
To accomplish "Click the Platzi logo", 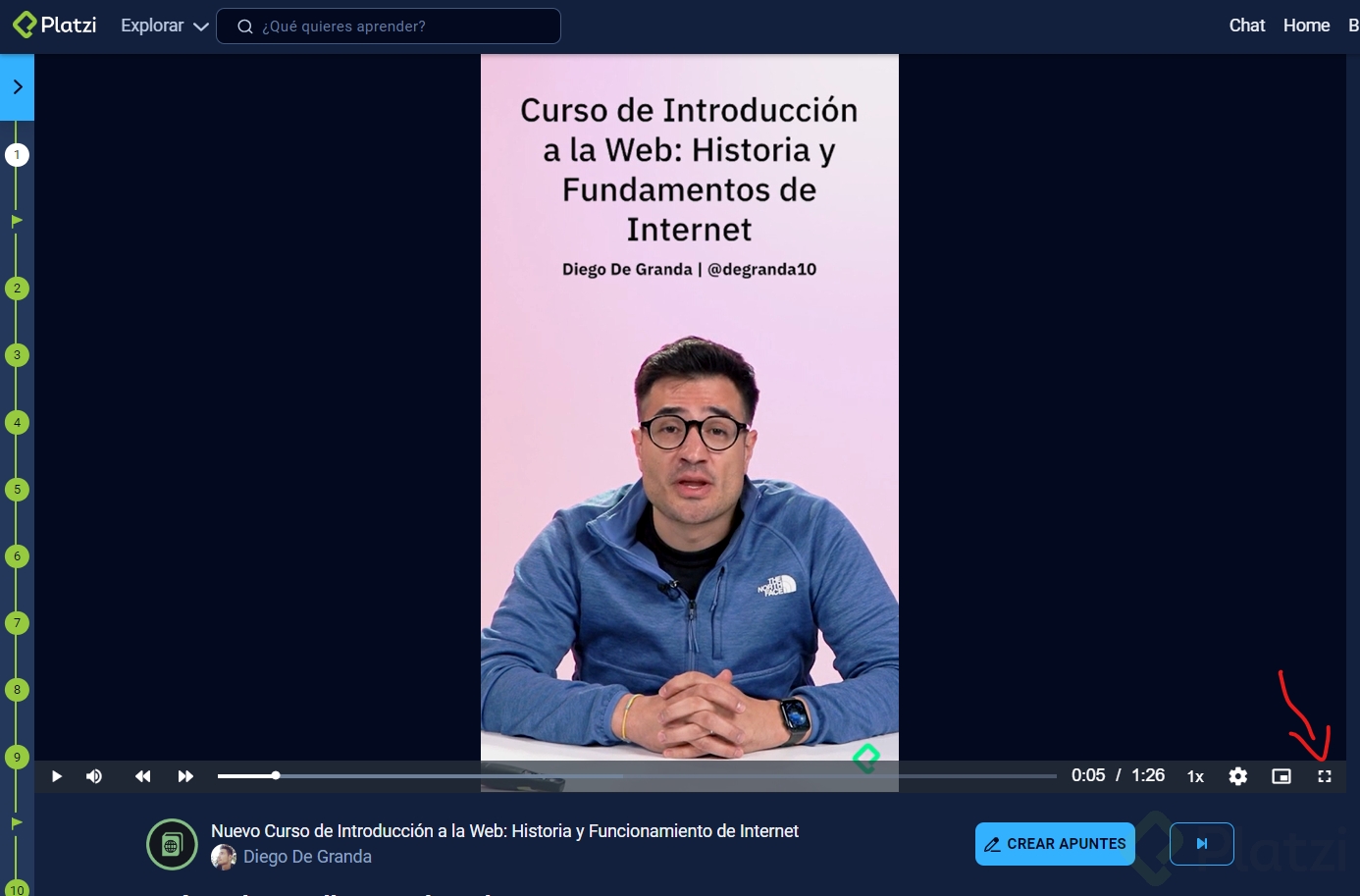I will tap(55, 26).
